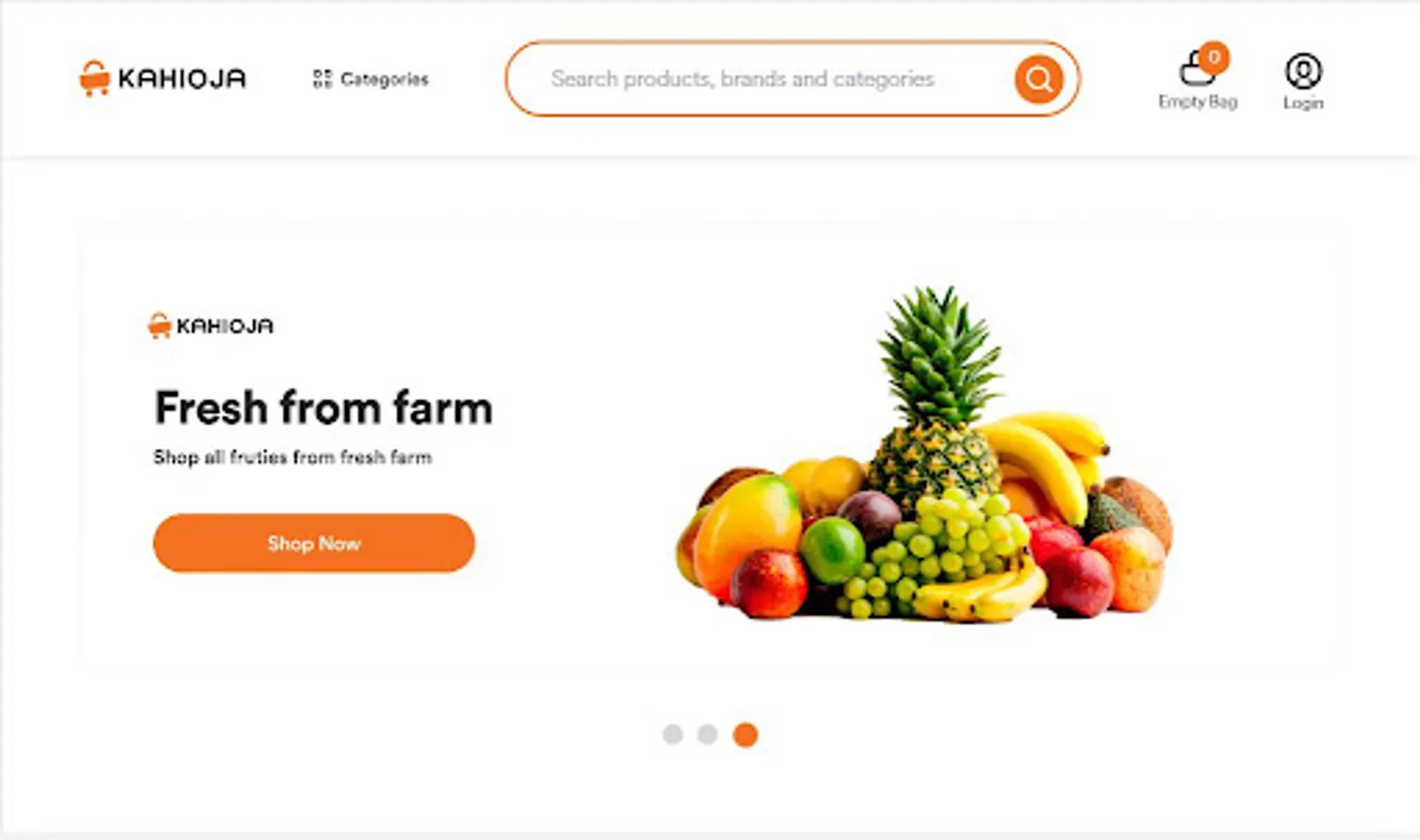Screen dimensions: 1420x840
Task: Open the Categories menu
Action: point(371,79)
